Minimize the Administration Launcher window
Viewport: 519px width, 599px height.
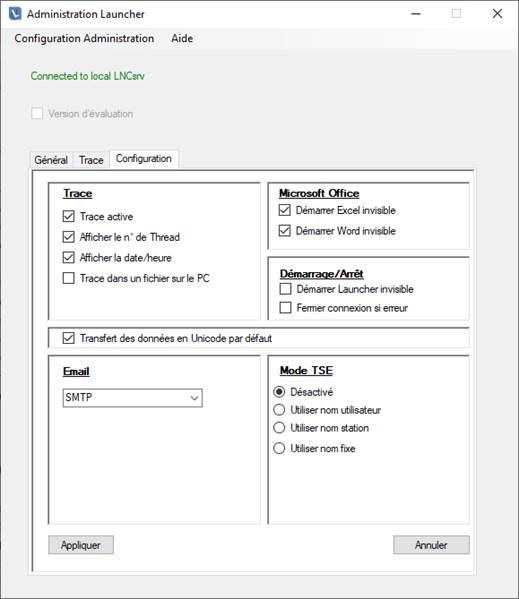point(416,14)
